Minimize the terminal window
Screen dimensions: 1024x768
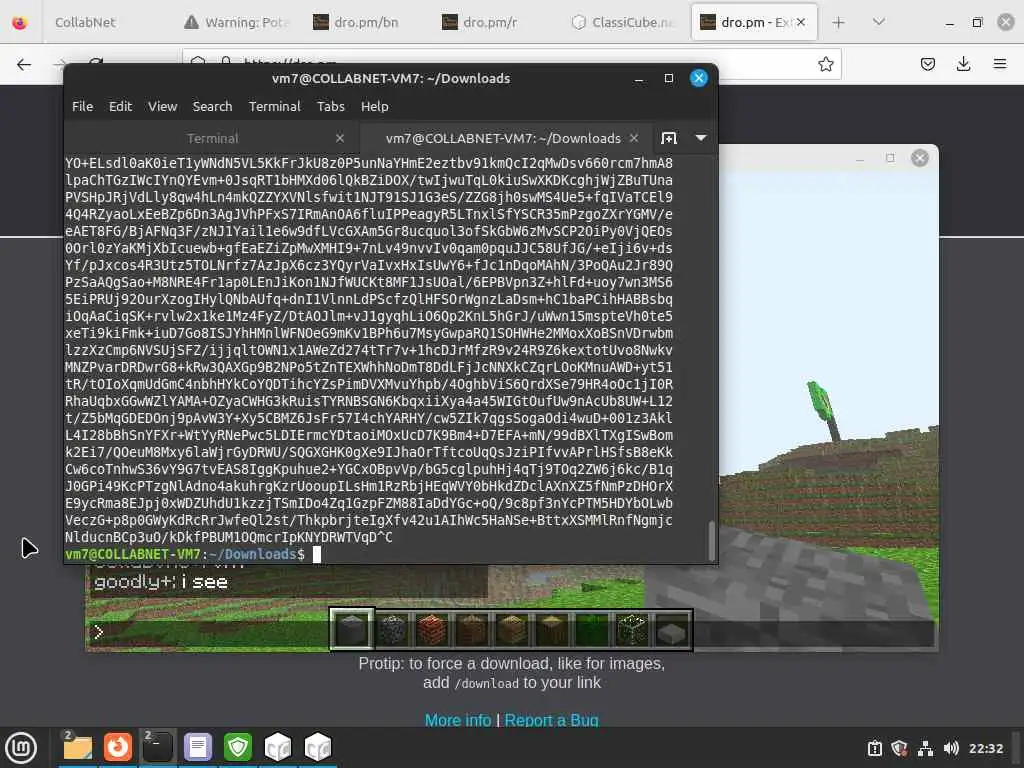(639, 79)
